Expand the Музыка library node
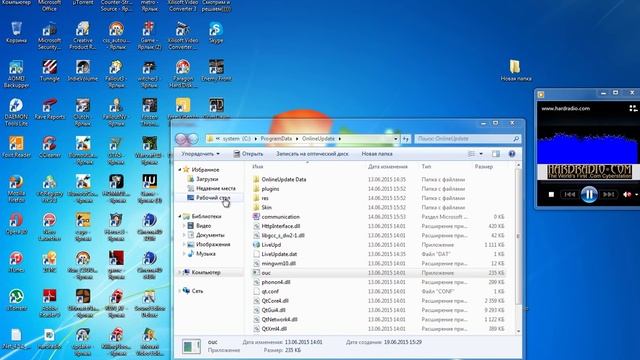This screenshot has width=640, height=360. click(184, 254)
